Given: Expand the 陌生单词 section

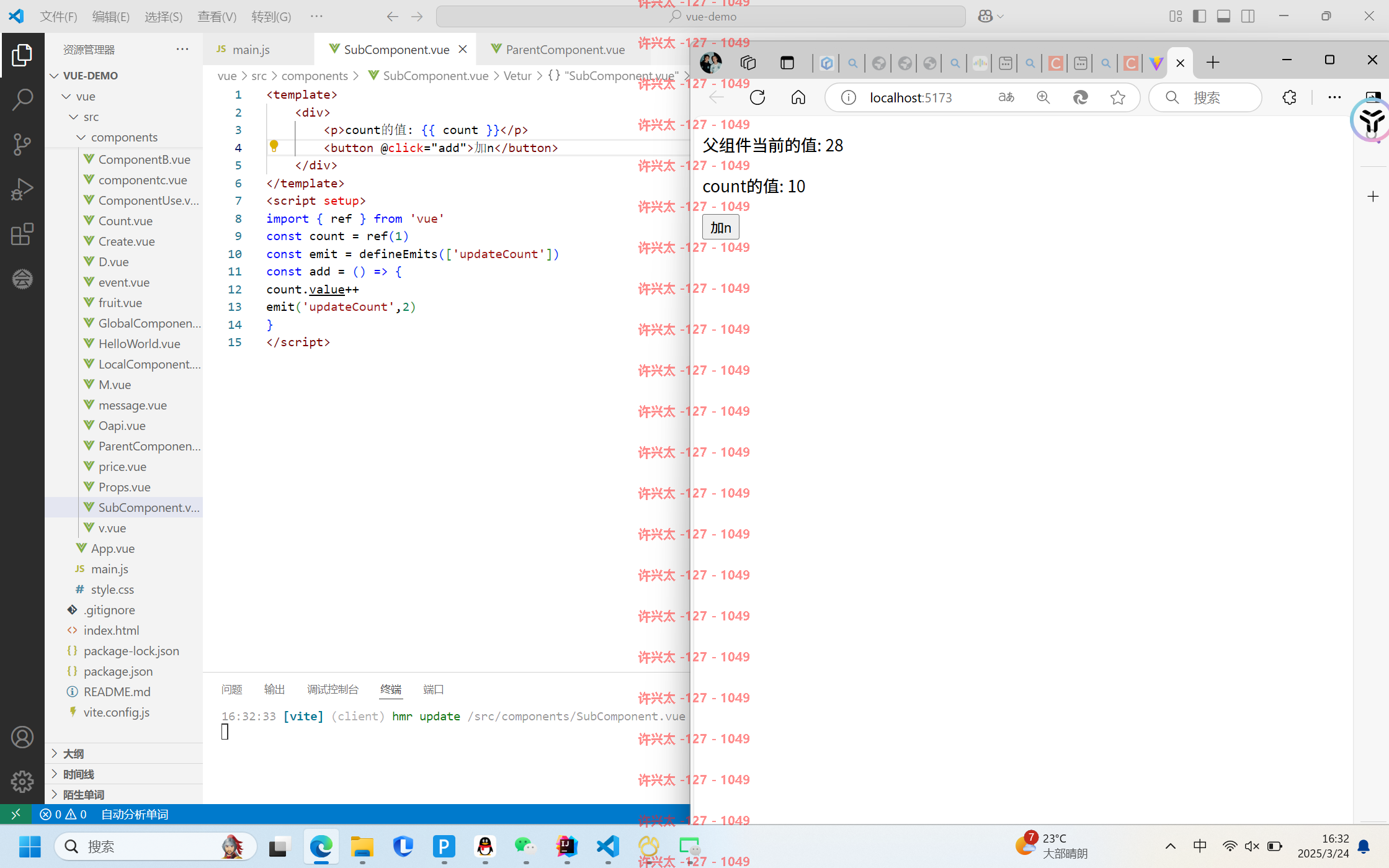Looking at the screenshot, I should [84, 794].
